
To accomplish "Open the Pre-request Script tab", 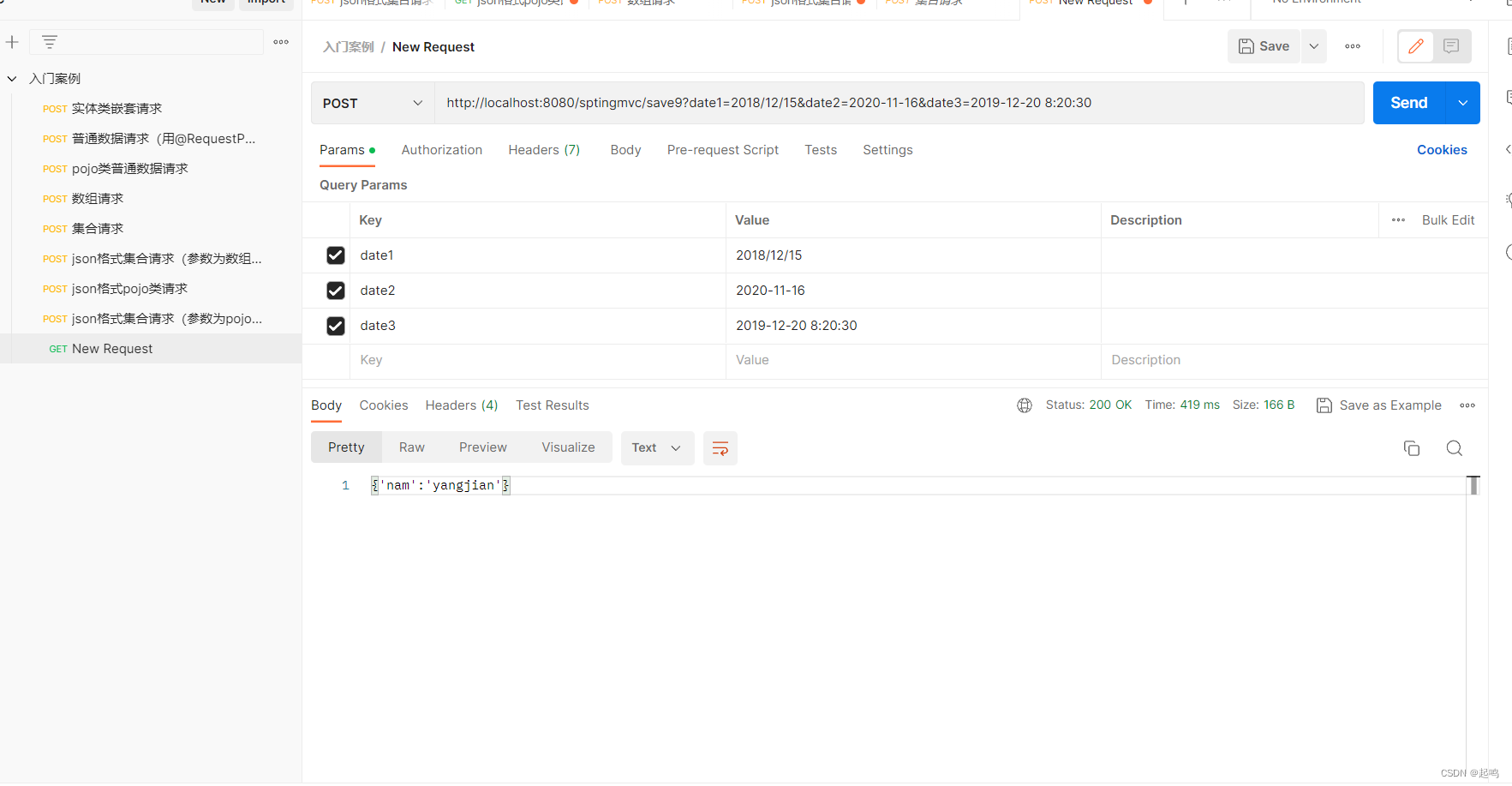I will coord(723,150).
